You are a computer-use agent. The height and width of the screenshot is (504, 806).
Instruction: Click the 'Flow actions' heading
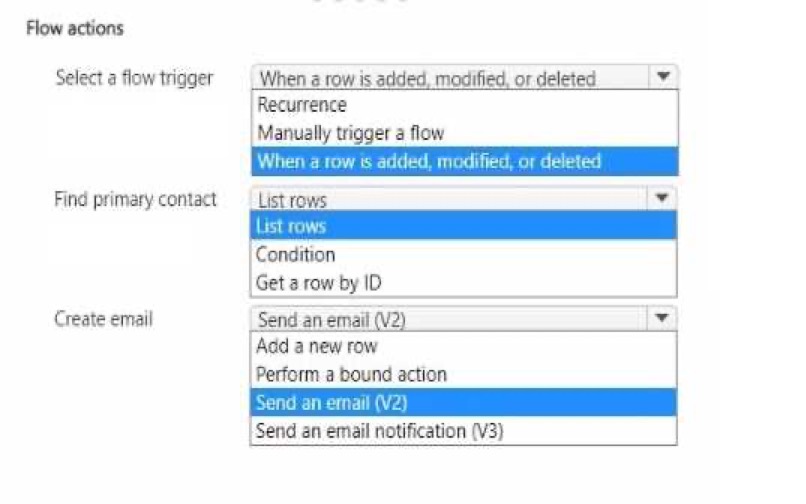click(75, 28)
